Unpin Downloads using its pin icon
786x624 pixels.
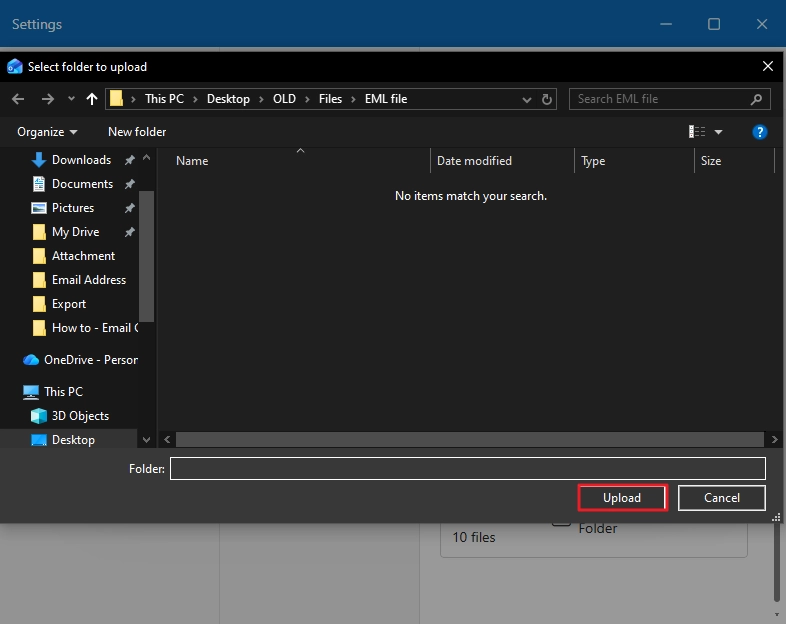130,160
